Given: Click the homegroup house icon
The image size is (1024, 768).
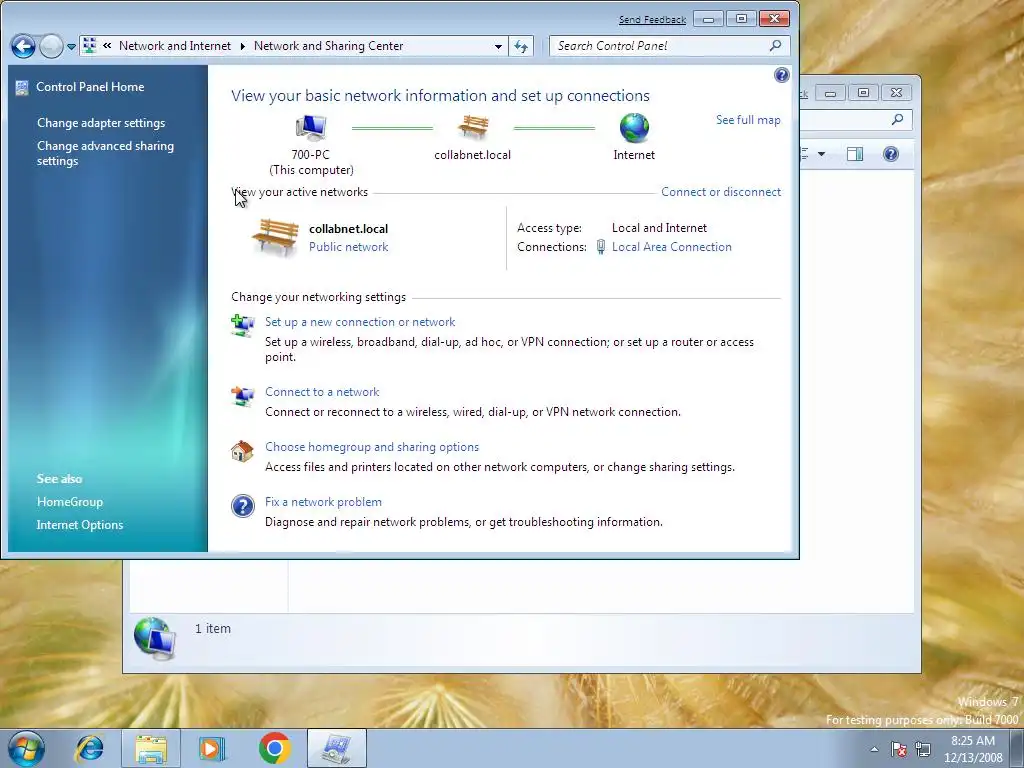Looking at the screenshot, I should tap(242, 451).
